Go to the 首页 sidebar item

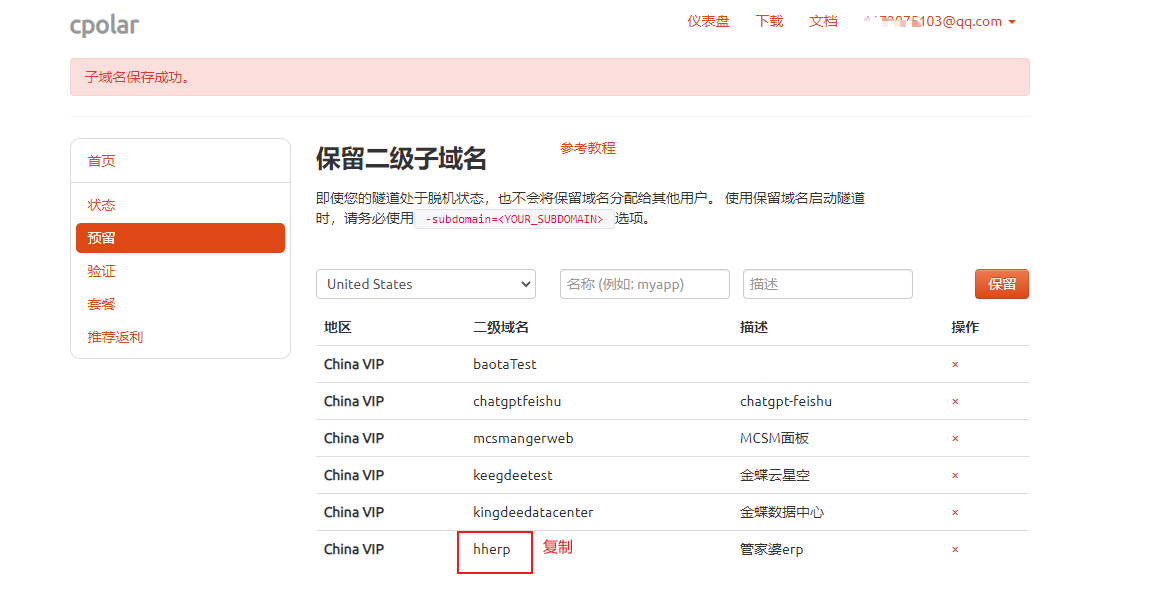[x=101, y=160]
